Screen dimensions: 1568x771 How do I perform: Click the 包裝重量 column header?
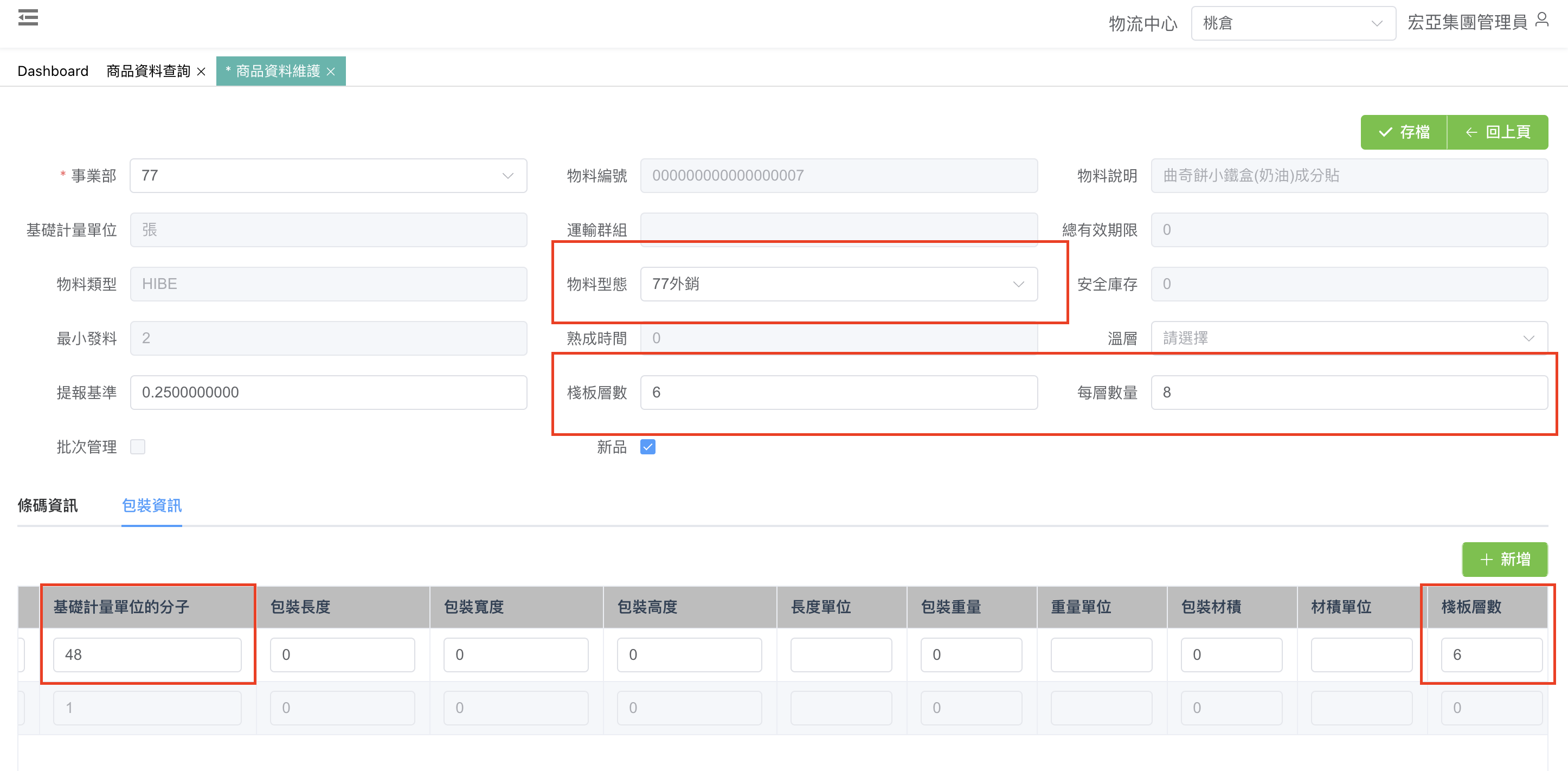pos(972,607)
